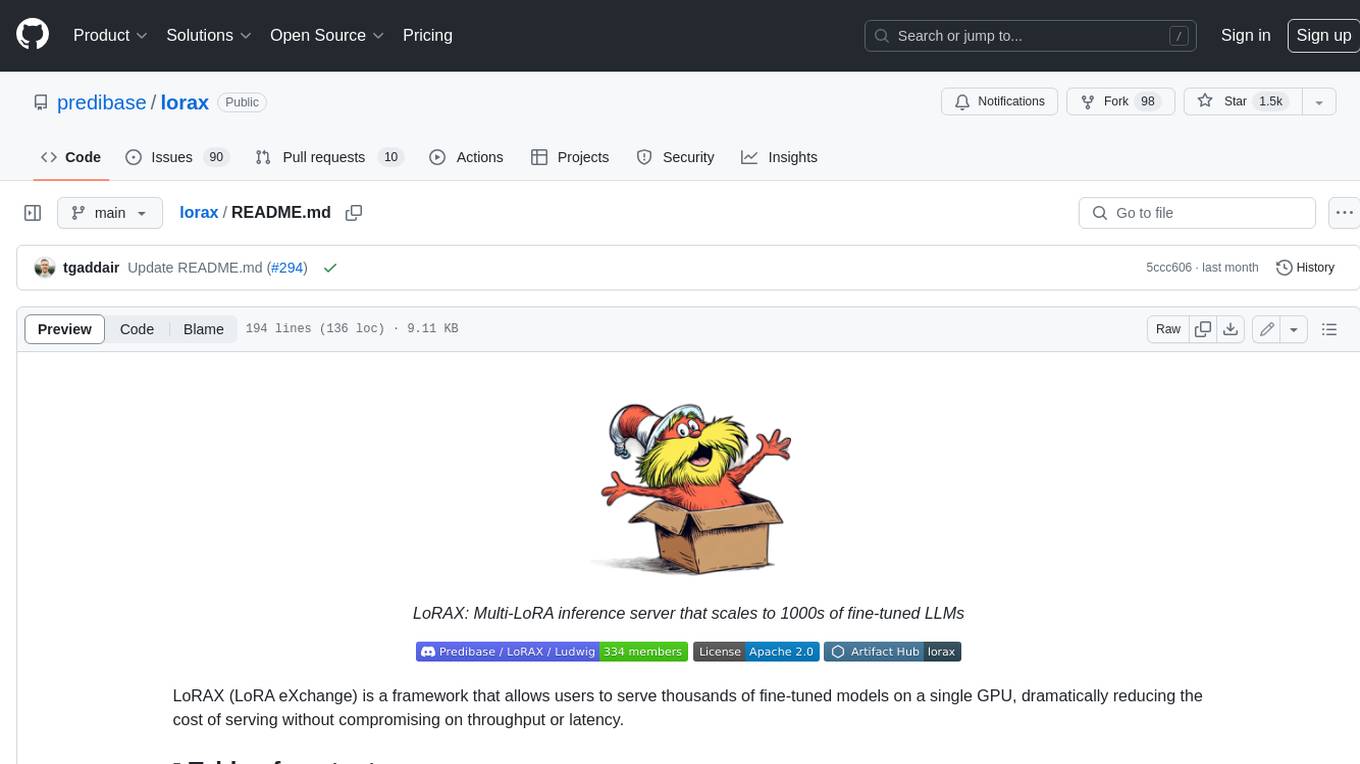Select the Blame view
This screenshot has height=764, width=1360.
203,329
